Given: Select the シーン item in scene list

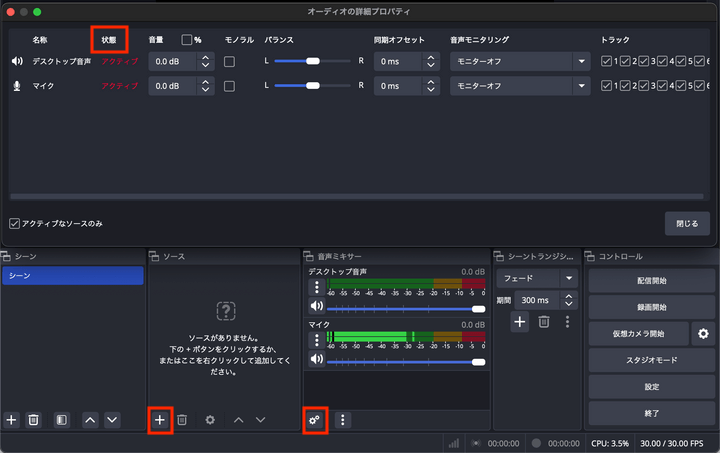Looking at the screenshot, I should pyautogui.click(x=73, y=275).
